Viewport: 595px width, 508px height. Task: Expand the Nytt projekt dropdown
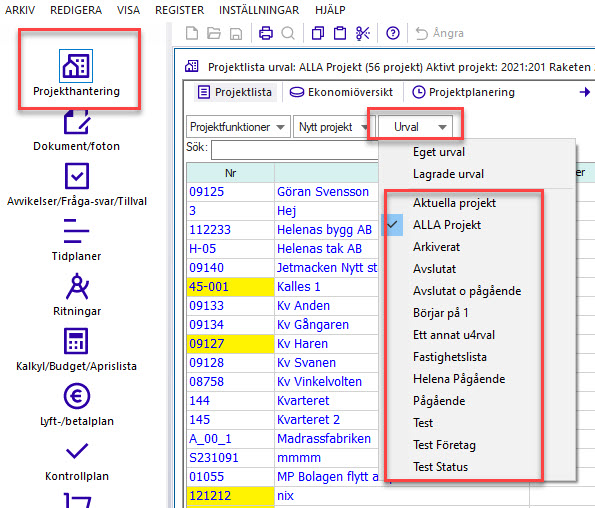click(x=334, y=127)
